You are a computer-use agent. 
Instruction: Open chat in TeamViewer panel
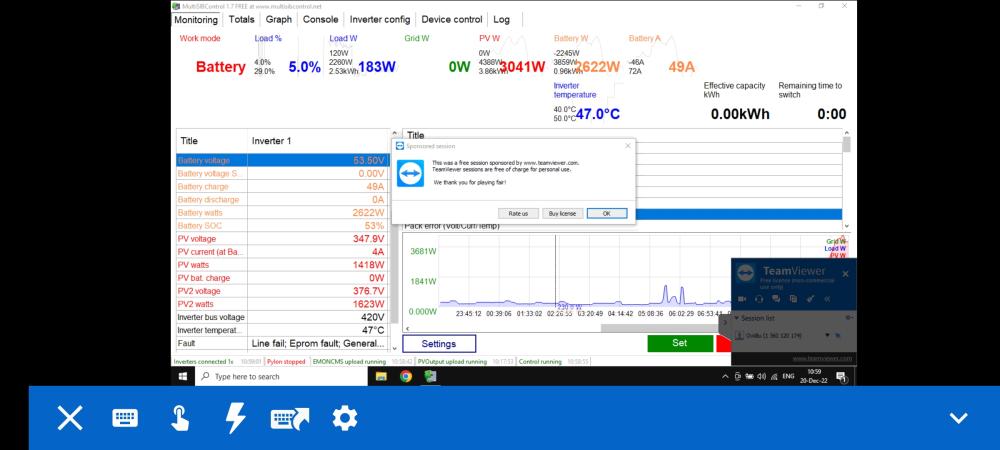point(776,299)
